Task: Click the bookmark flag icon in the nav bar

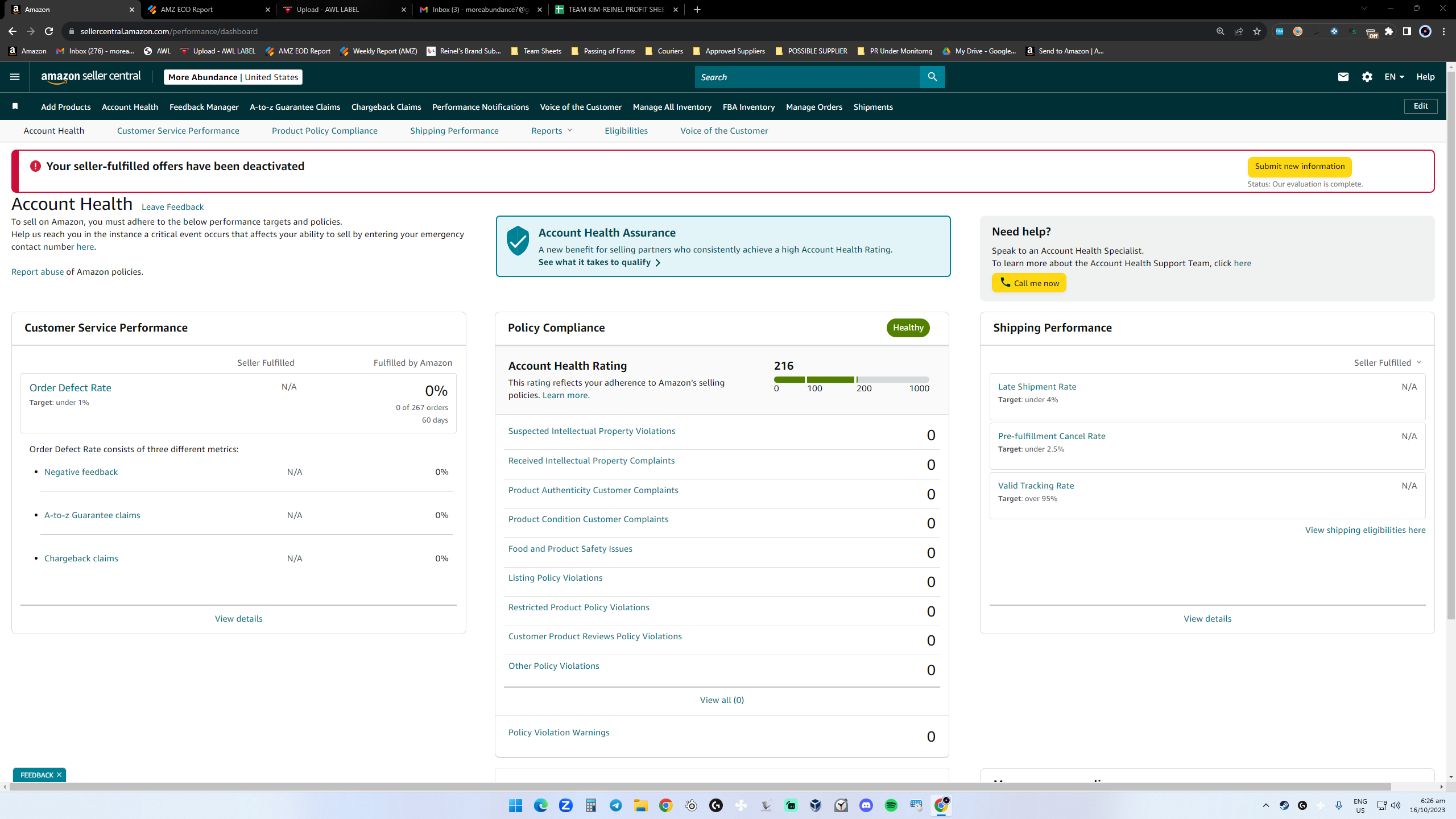Action: coord(15,106)
